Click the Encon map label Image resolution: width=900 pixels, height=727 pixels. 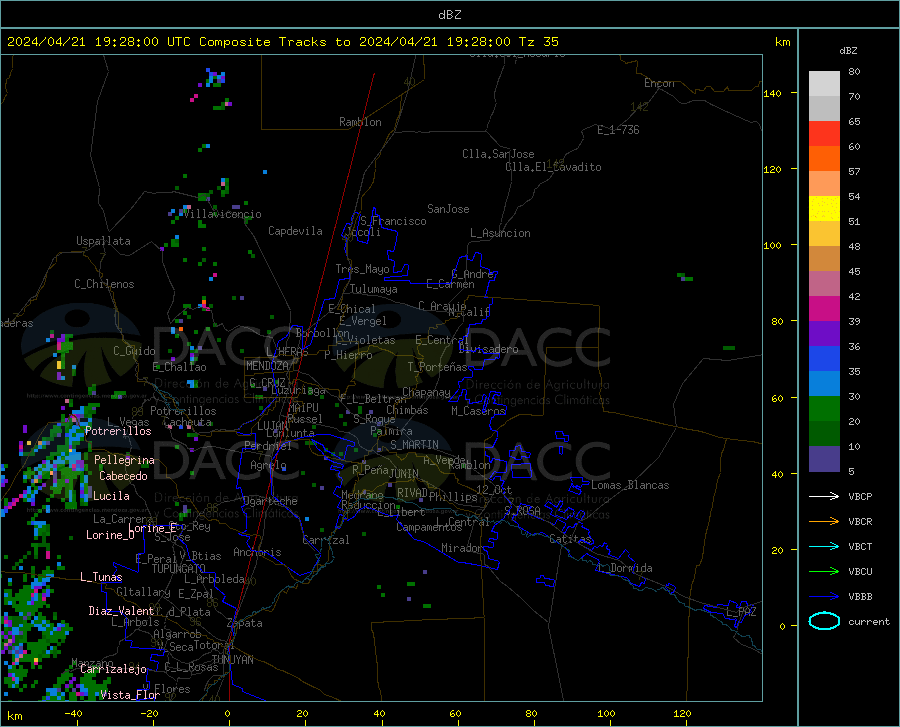point(659,83)
